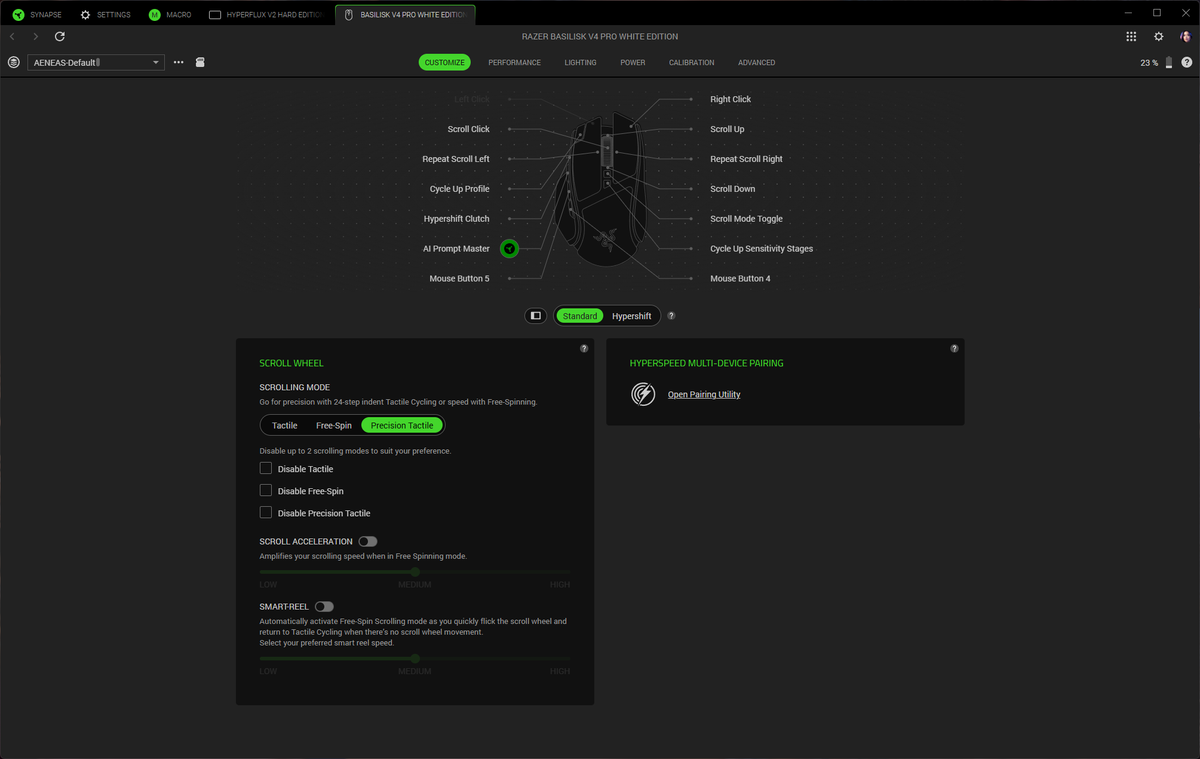The height and width of the screenshot is (759, 1200).
Task: Enable the Scroll Acceleration switch
Action: 368,541
